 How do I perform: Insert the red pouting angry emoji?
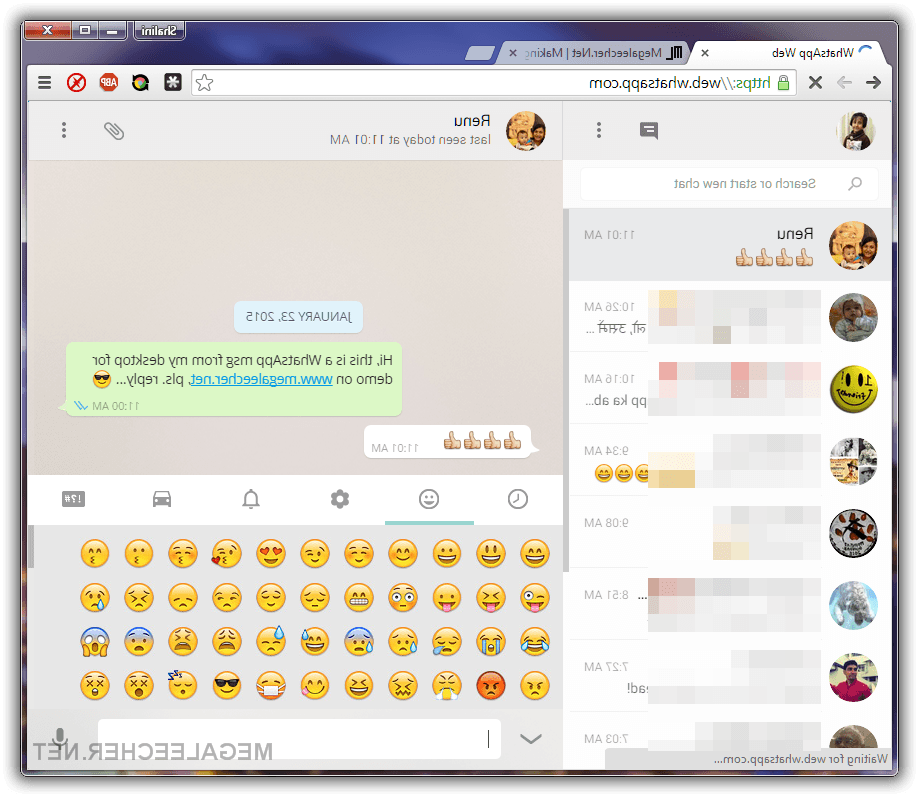coord(491,686)
